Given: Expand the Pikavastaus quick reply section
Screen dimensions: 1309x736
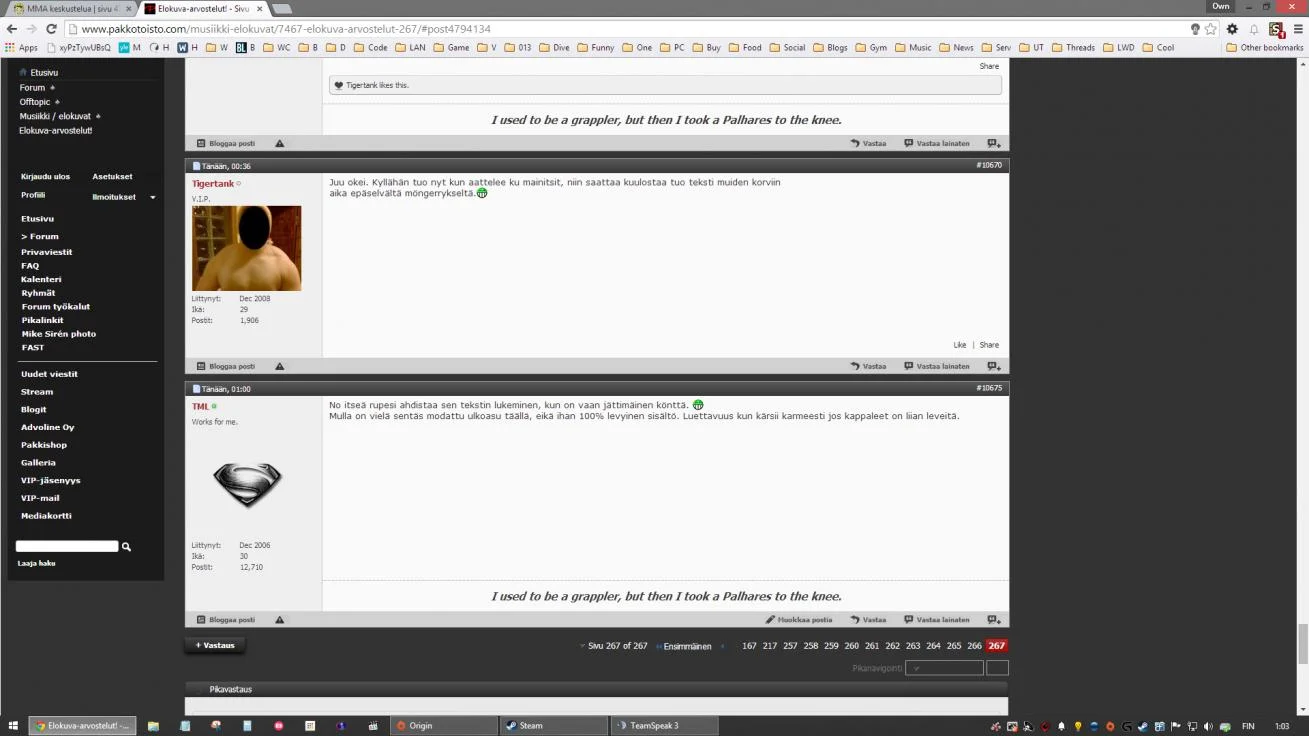Looking at the screenshot, I should coord(230,690).
